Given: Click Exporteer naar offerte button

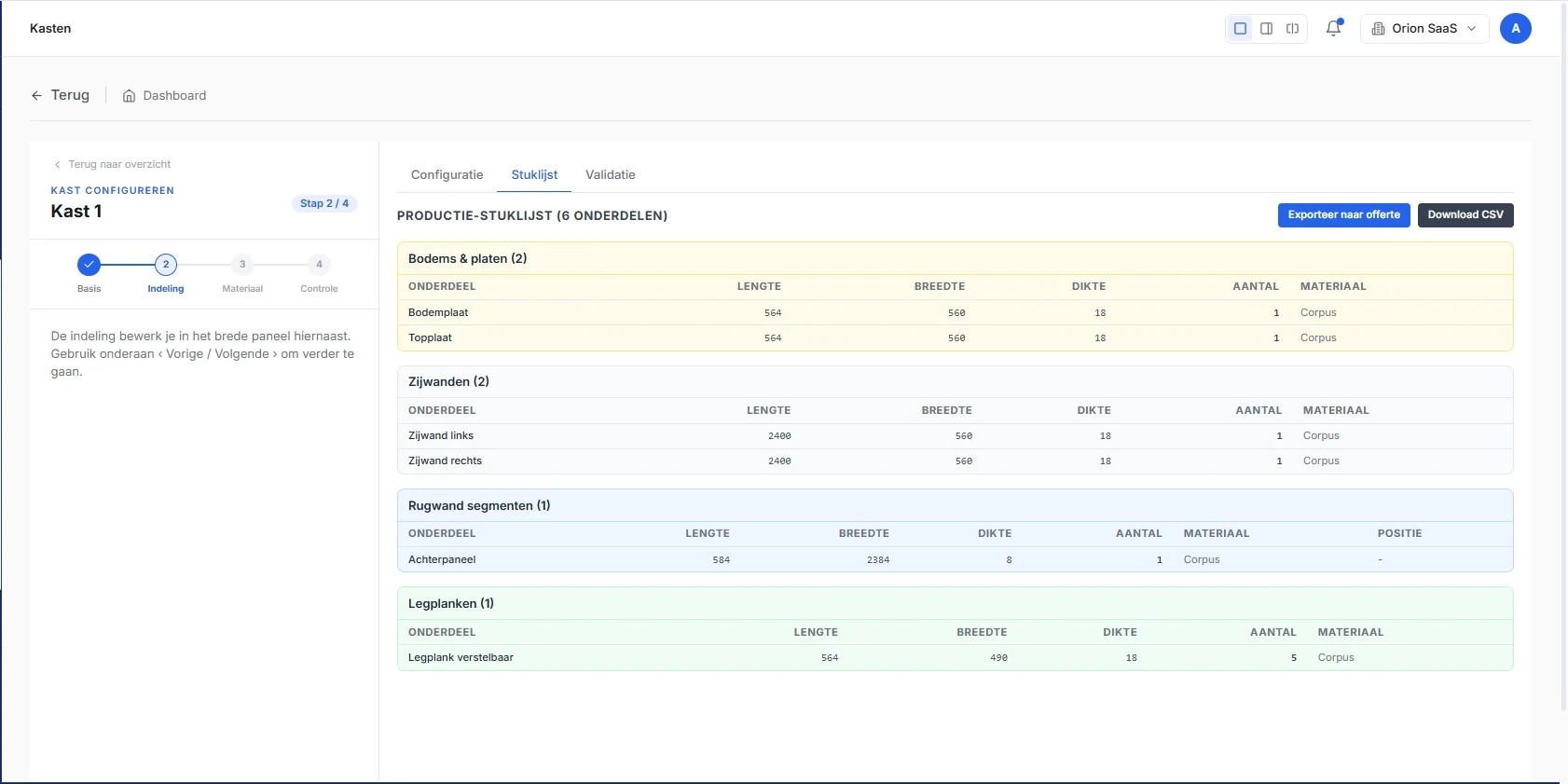Looking at the screenshot, I should [1344, 214].
